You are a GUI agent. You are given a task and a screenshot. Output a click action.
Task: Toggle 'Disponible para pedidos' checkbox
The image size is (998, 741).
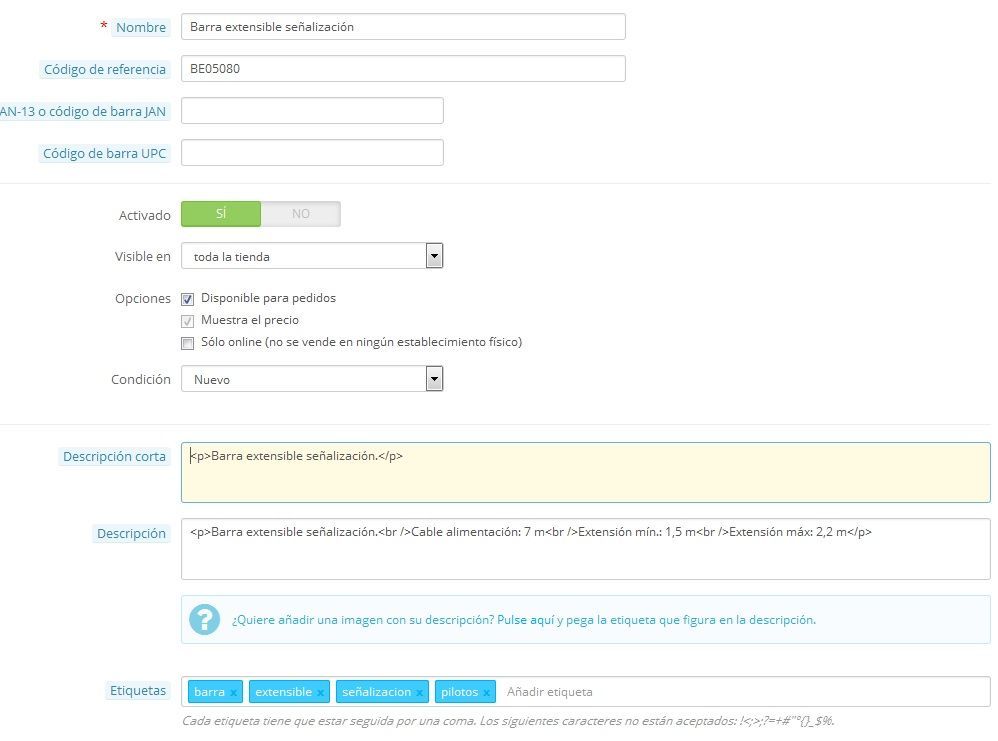coord(187,299)
